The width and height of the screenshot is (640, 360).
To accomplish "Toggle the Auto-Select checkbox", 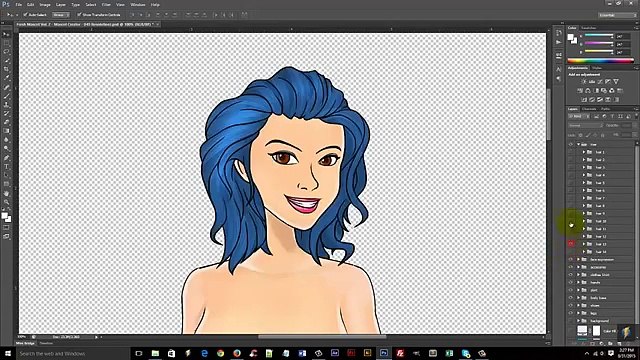I will coord(25,15).
